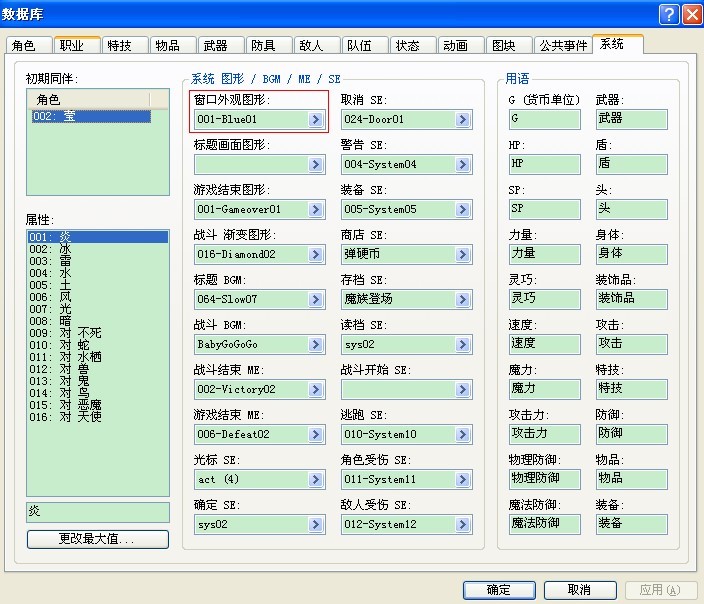Viewport: 704px width, 604px height.
Task: Switch to the 图块 tab
Action: [509, 45]
